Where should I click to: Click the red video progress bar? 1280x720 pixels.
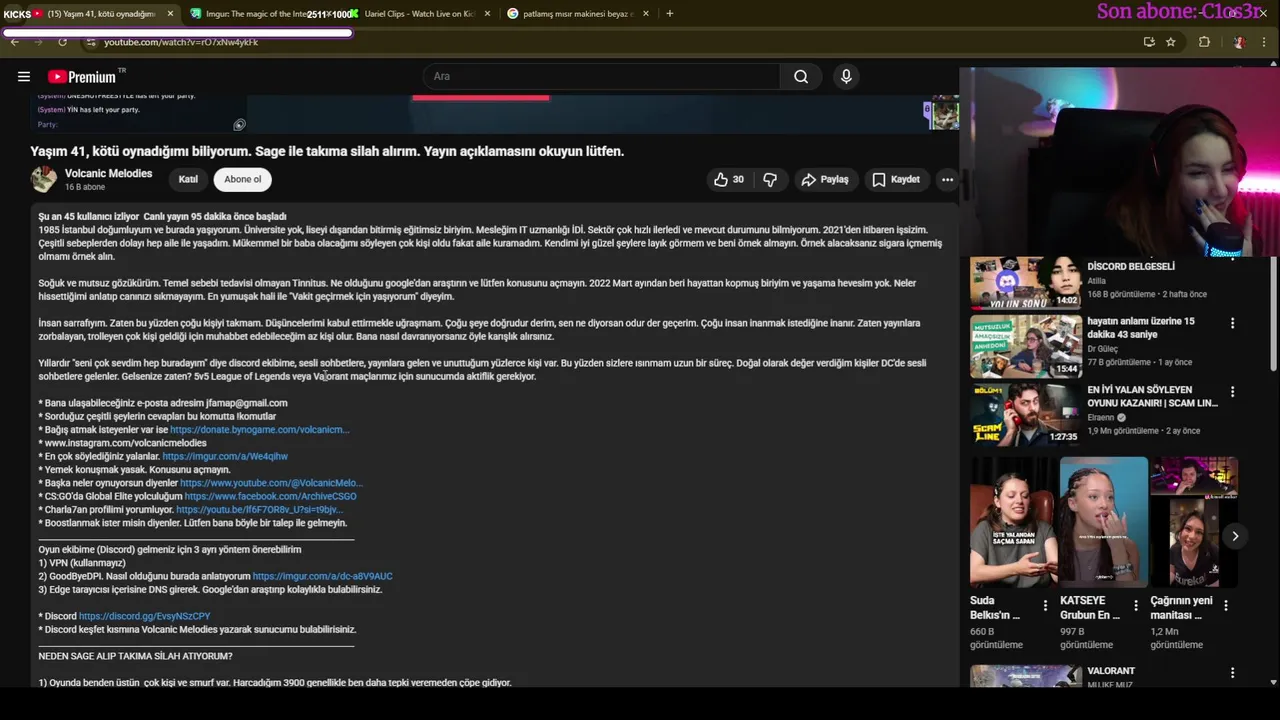pos(480,97)
